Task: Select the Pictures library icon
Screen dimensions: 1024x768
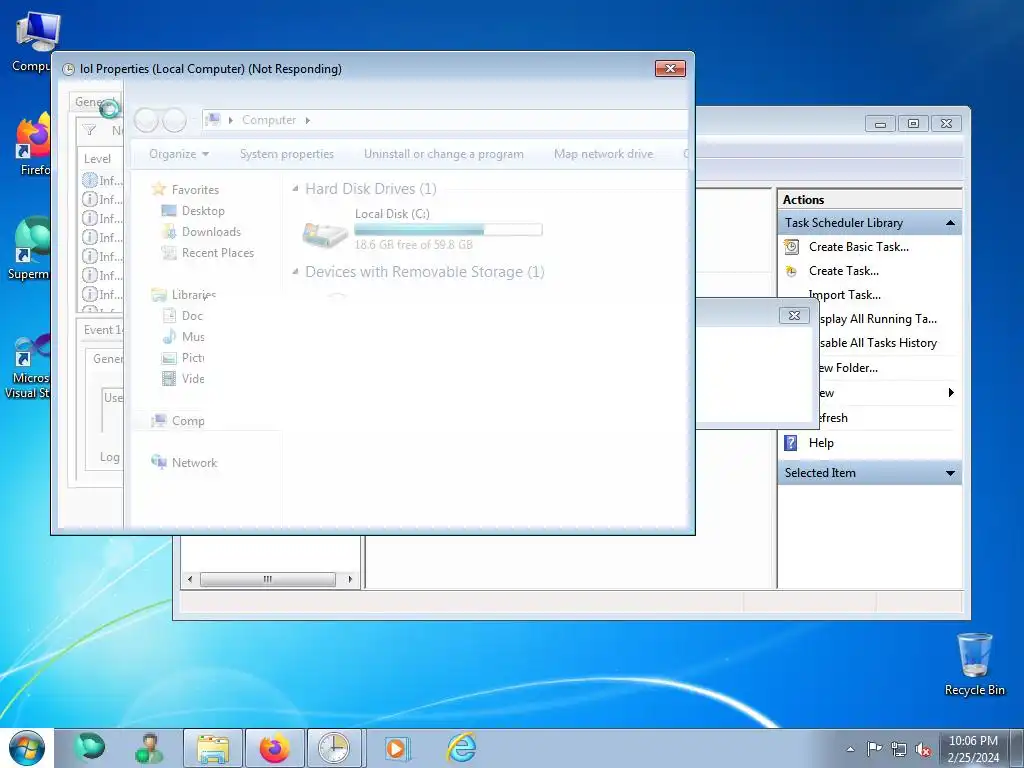Action: 169,358
